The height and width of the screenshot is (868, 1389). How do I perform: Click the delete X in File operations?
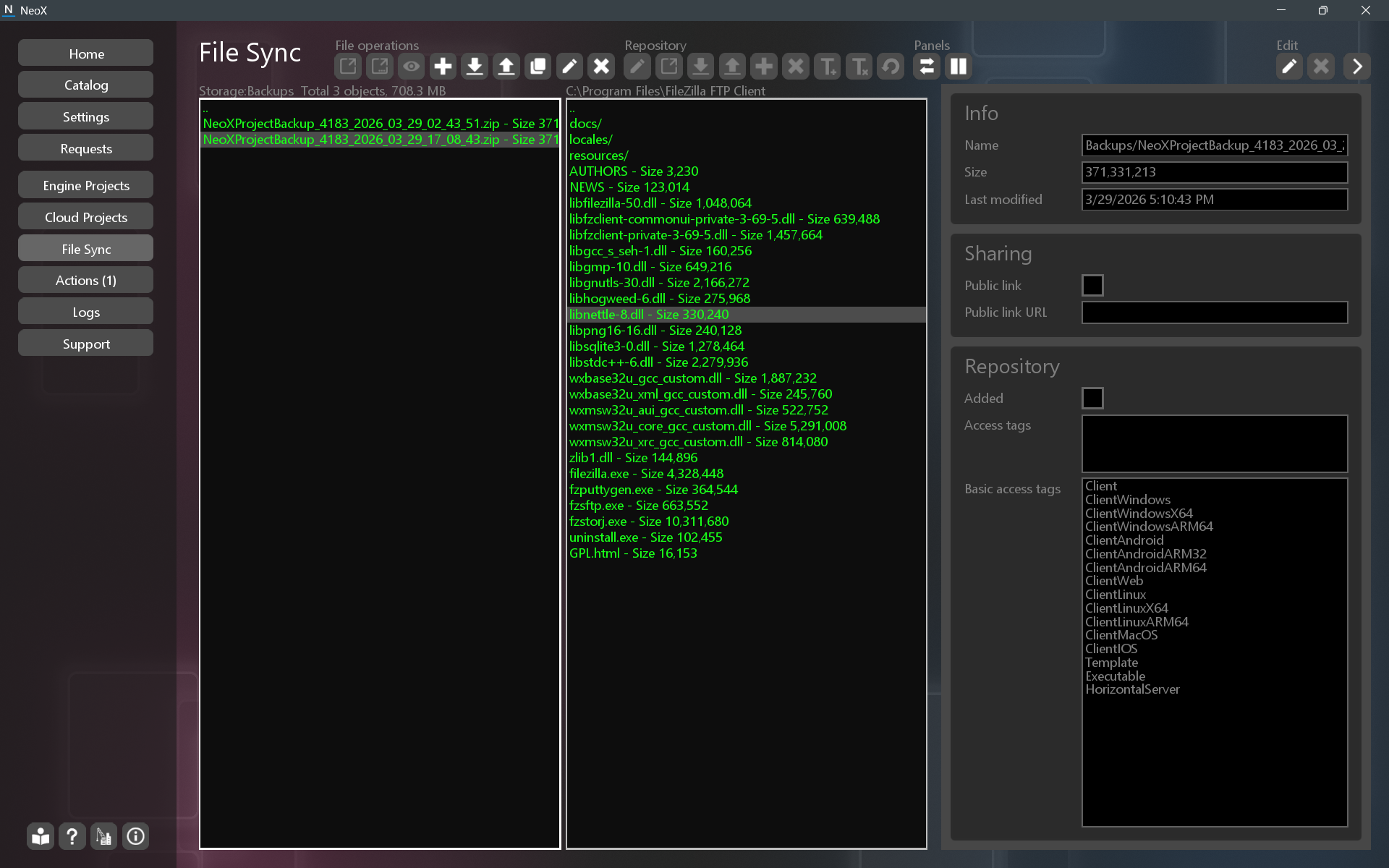601,67
